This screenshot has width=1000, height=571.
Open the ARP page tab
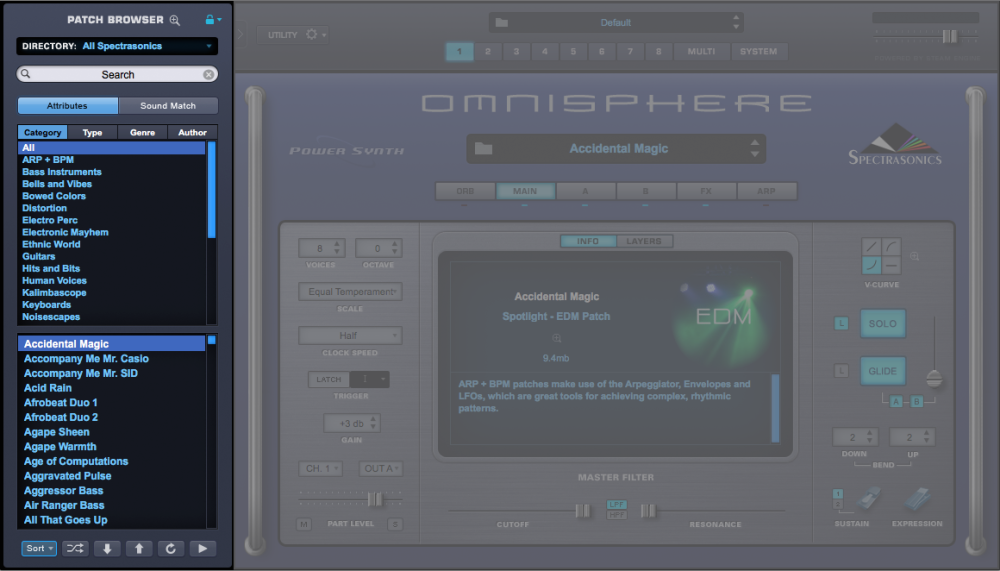767,191
